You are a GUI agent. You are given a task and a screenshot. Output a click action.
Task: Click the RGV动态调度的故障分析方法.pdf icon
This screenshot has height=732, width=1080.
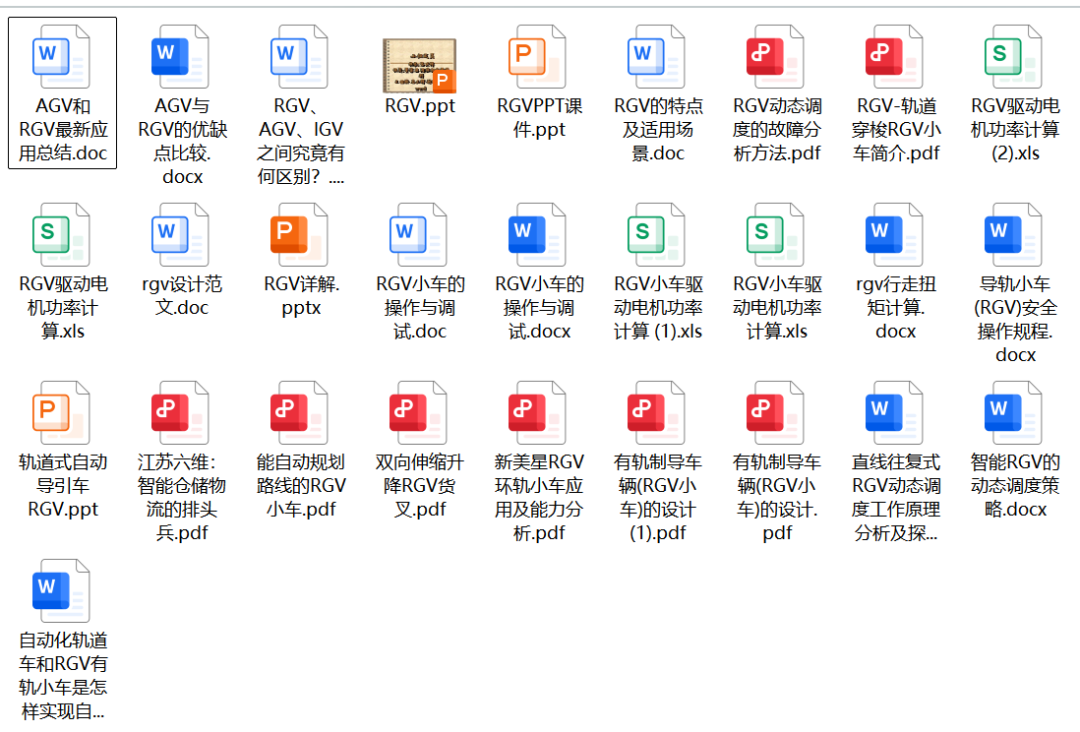pyautogui.click(x=776, y=57)
